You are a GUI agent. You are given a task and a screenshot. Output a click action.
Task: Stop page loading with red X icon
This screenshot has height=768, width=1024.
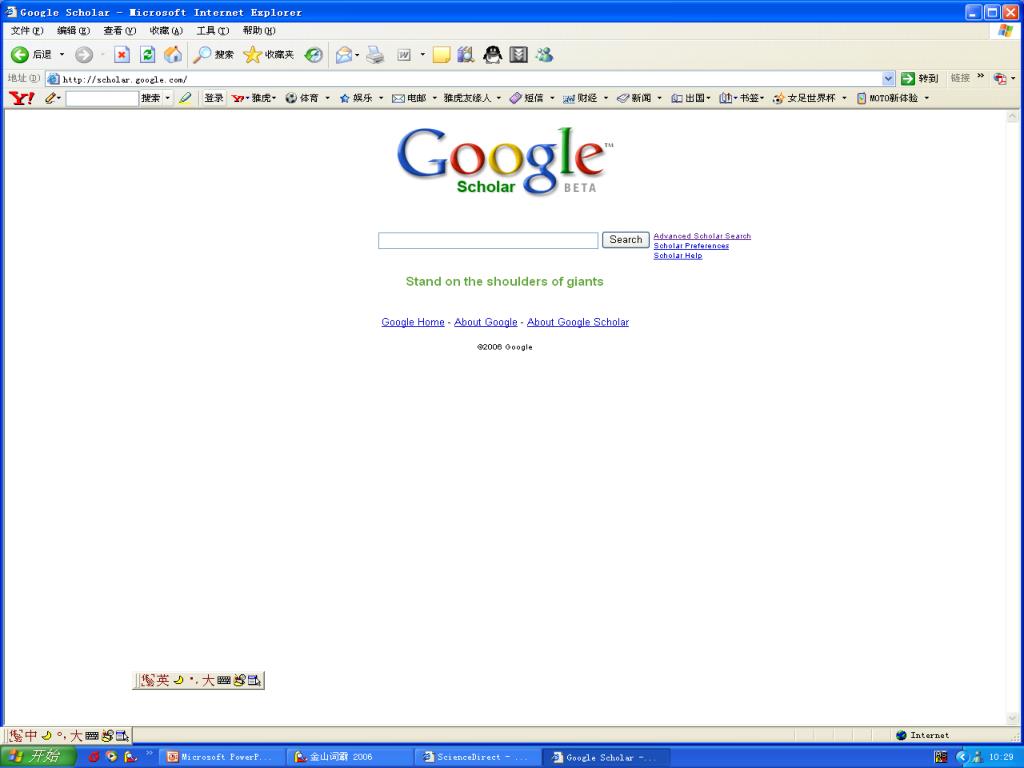(x=121, y=55)
